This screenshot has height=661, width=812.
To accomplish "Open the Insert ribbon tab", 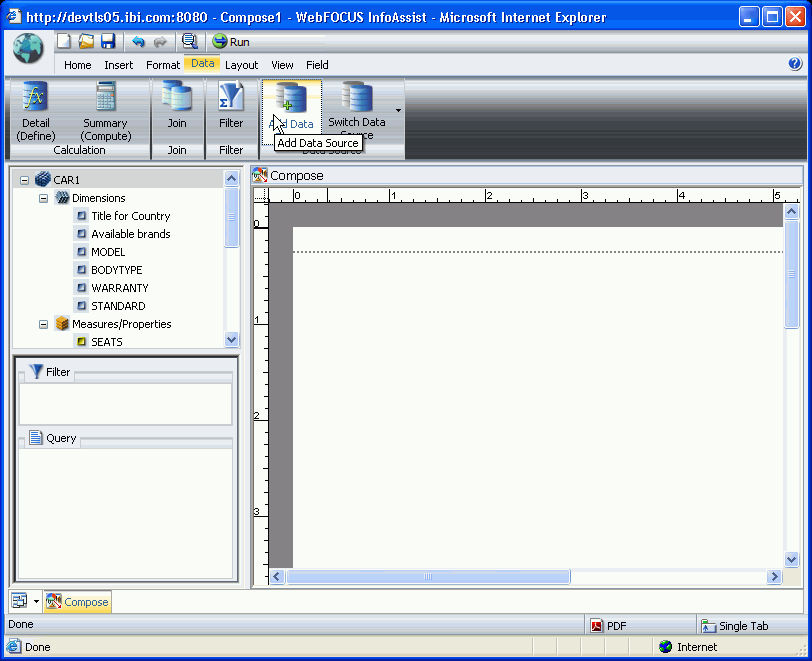I will (119, 65).
